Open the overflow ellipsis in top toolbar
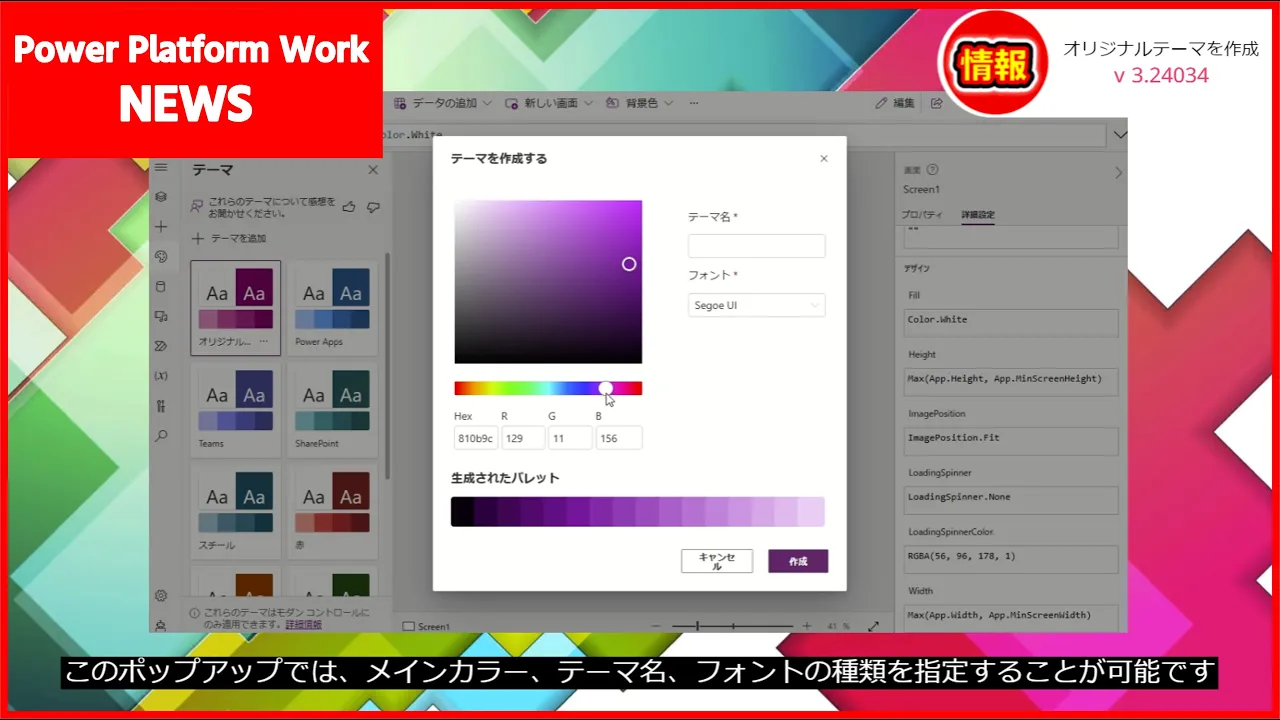1280x720 pixels. tap(694, 103)
